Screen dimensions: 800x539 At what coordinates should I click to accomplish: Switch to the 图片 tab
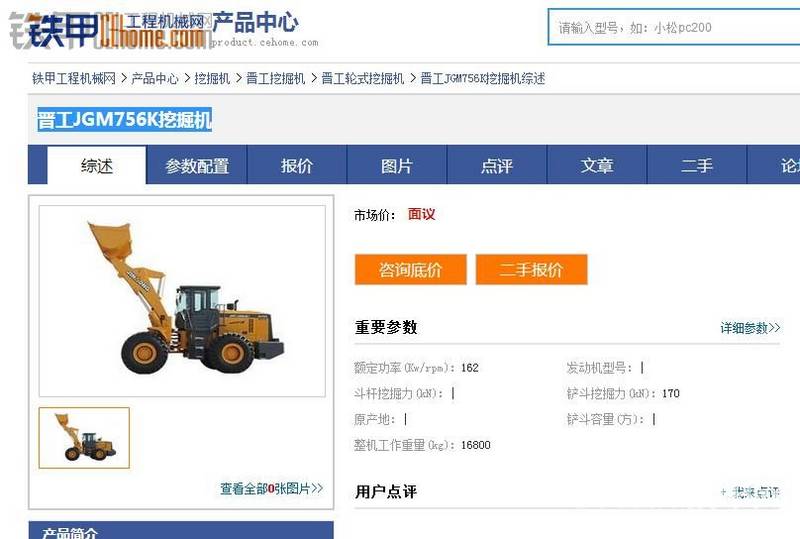pos(397,165)
